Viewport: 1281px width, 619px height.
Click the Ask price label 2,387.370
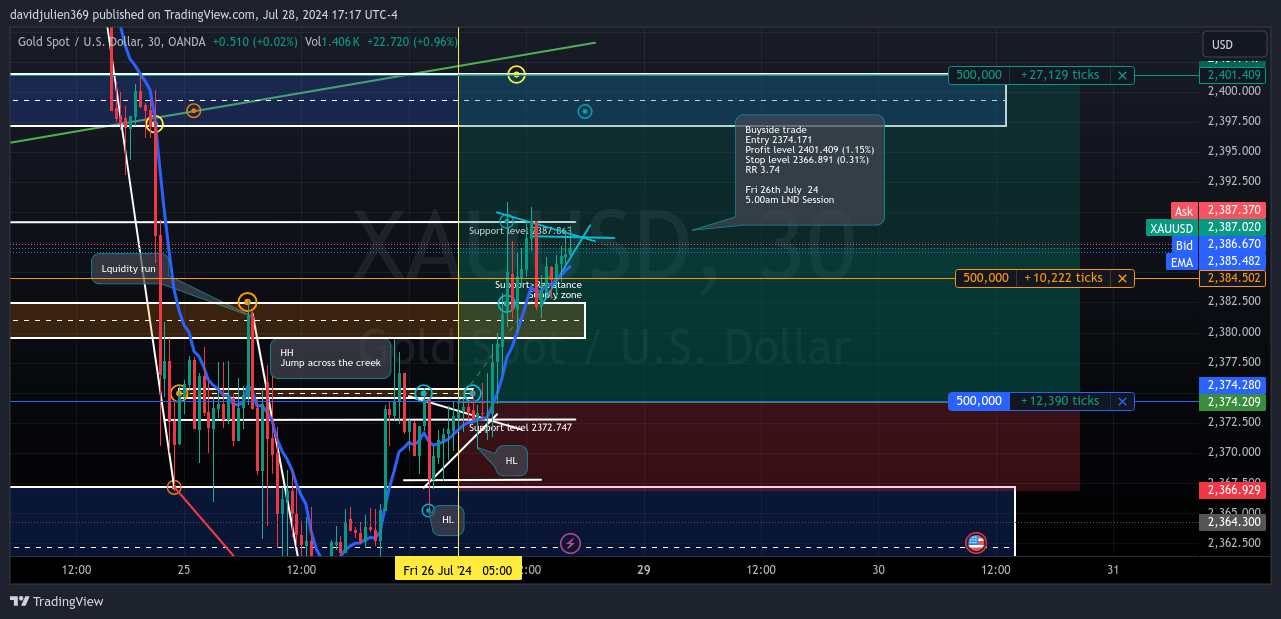1218,211
